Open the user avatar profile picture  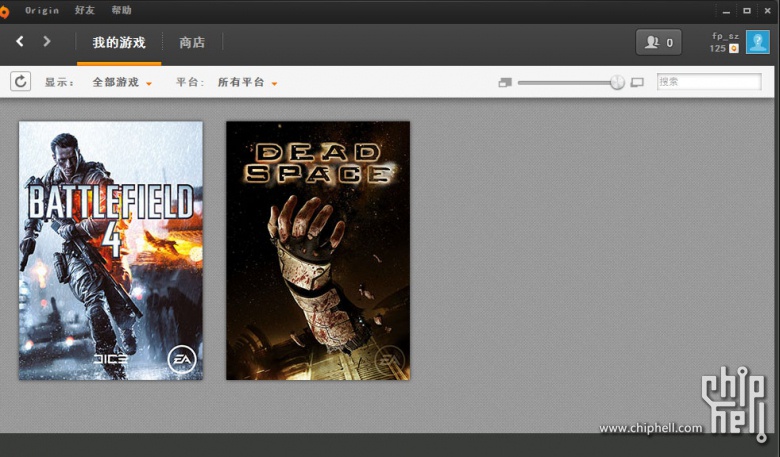tap(758, 42)
